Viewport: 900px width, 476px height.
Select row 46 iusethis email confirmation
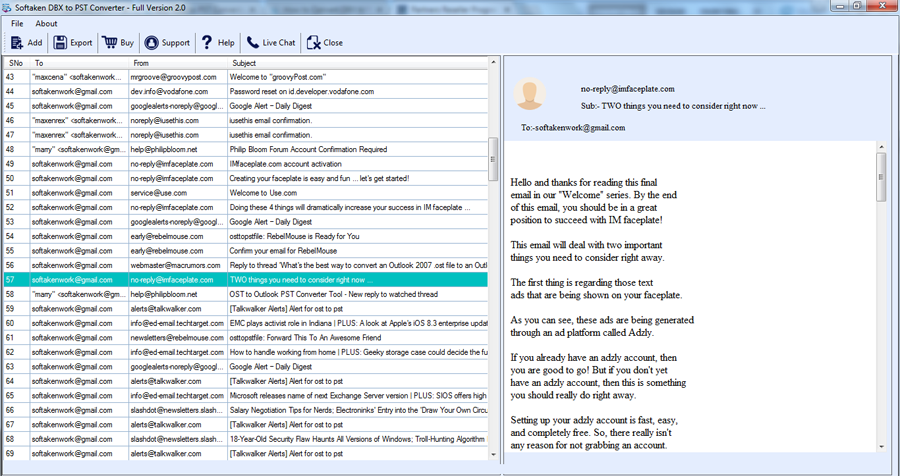pos(246,121)
